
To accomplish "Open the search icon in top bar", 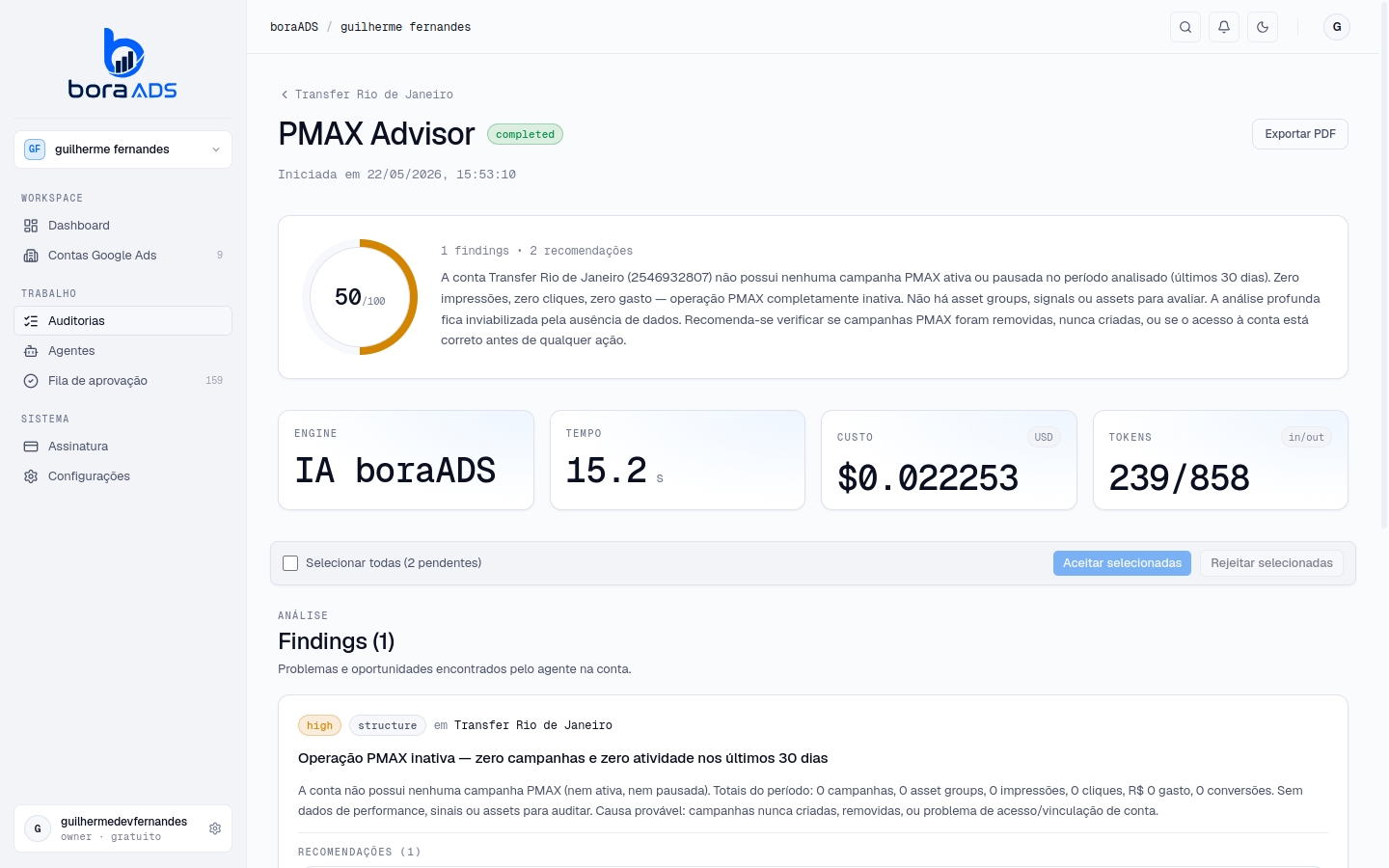I will click(1185, 27).
